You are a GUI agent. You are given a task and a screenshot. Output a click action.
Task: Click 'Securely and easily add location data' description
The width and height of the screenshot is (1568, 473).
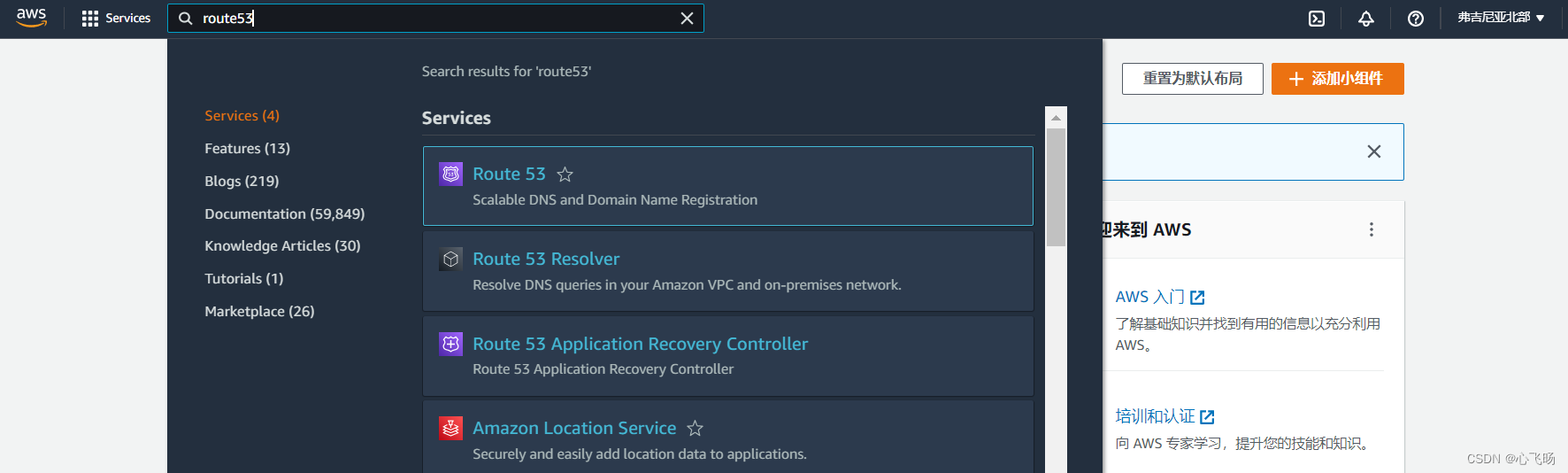(639, 454)
